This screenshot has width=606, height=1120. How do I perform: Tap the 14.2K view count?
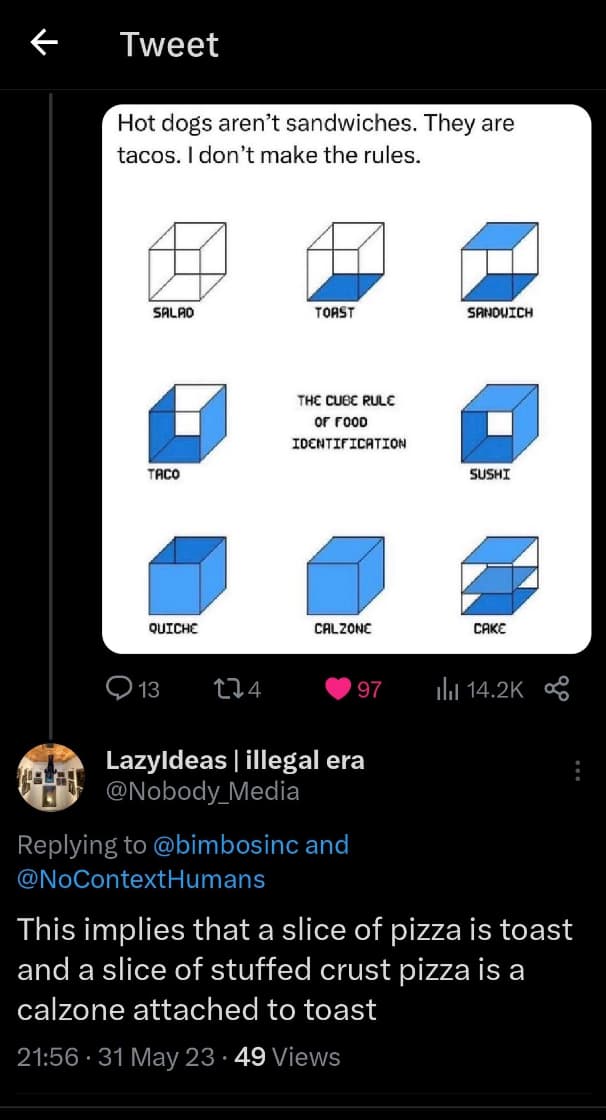click(x=493, y=689)
